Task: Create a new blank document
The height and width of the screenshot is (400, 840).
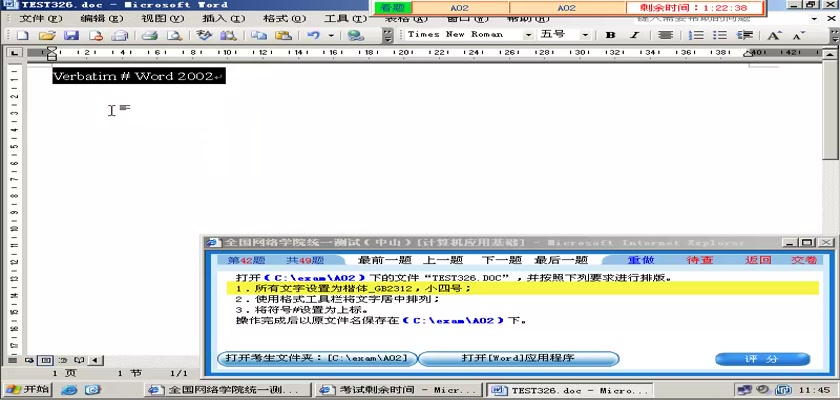Action: [22, 36]
